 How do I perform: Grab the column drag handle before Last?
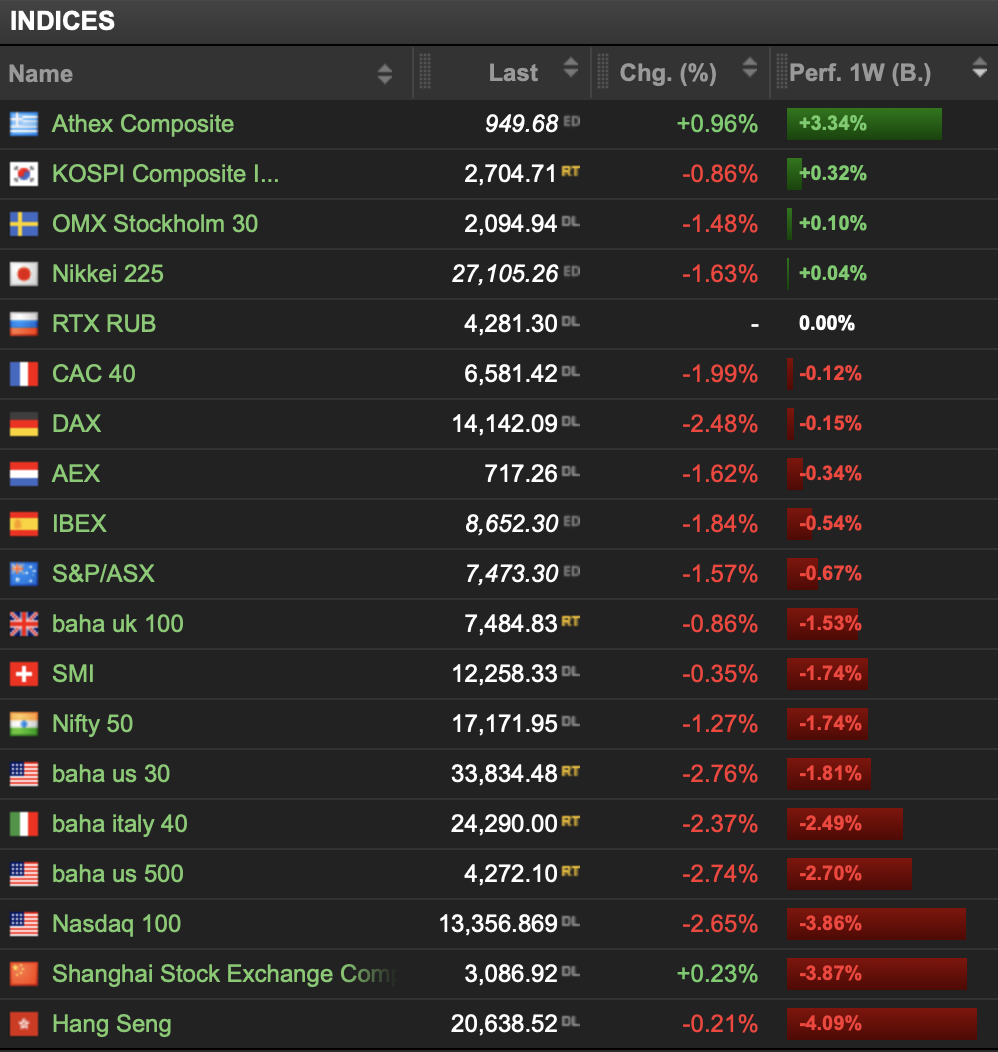425,72
